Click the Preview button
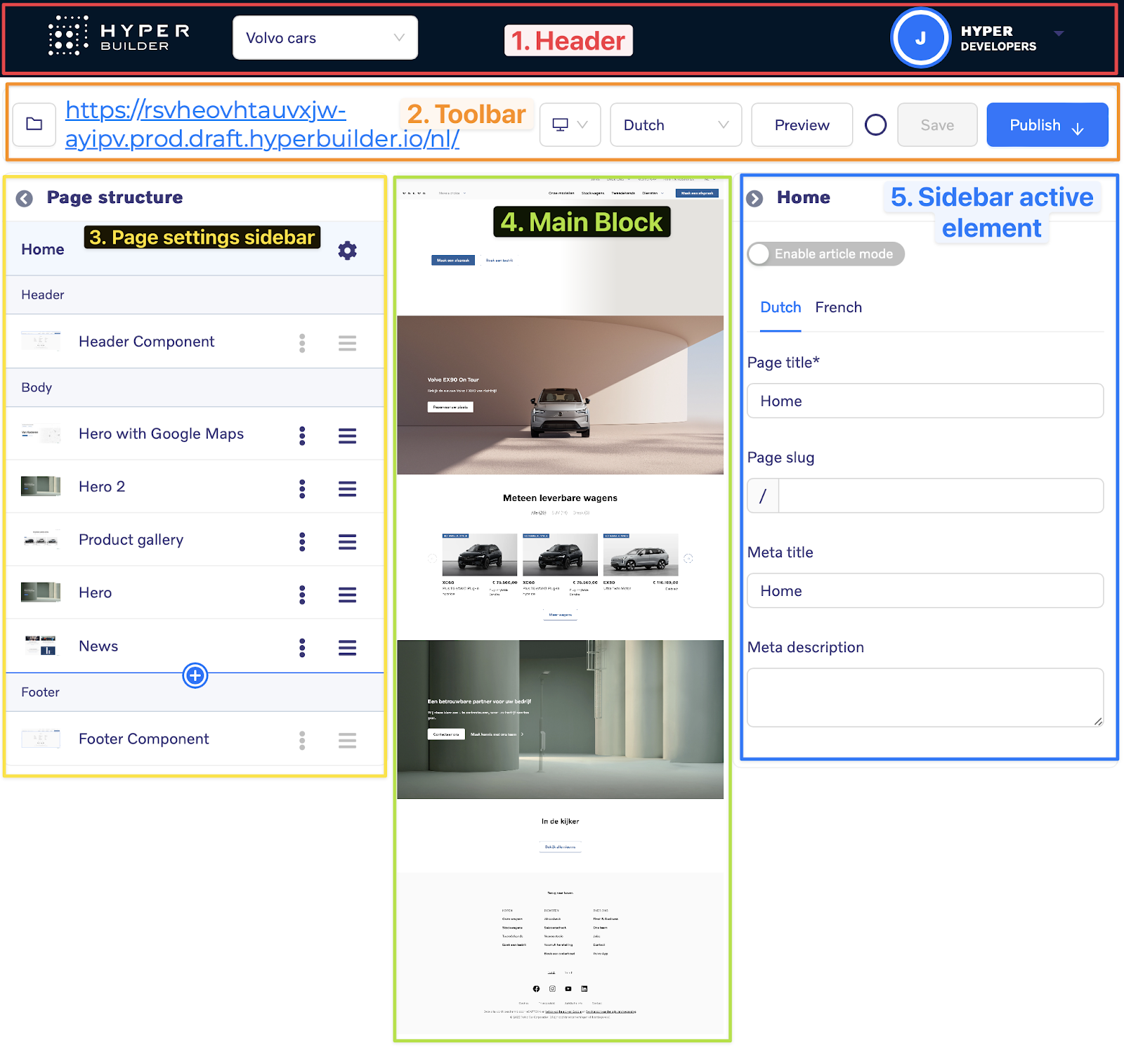1124x1064 pixels. pyautogui.click(x=802, y=124)
